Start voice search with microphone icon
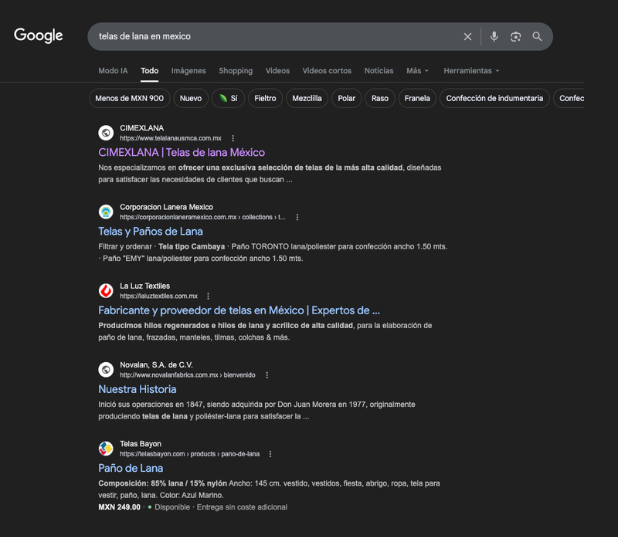 [x=494, y=37]
